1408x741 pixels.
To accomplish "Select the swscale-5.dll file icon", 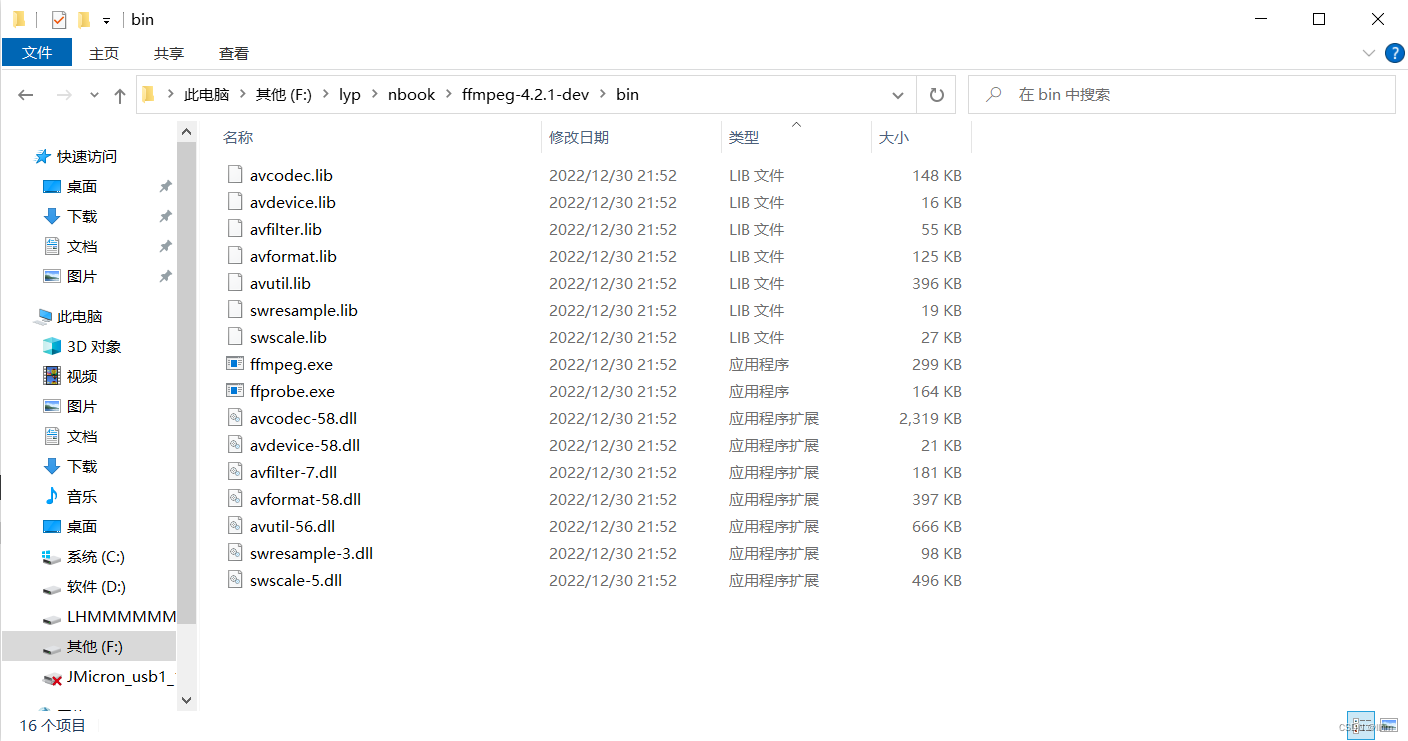I will click(235, 580).
